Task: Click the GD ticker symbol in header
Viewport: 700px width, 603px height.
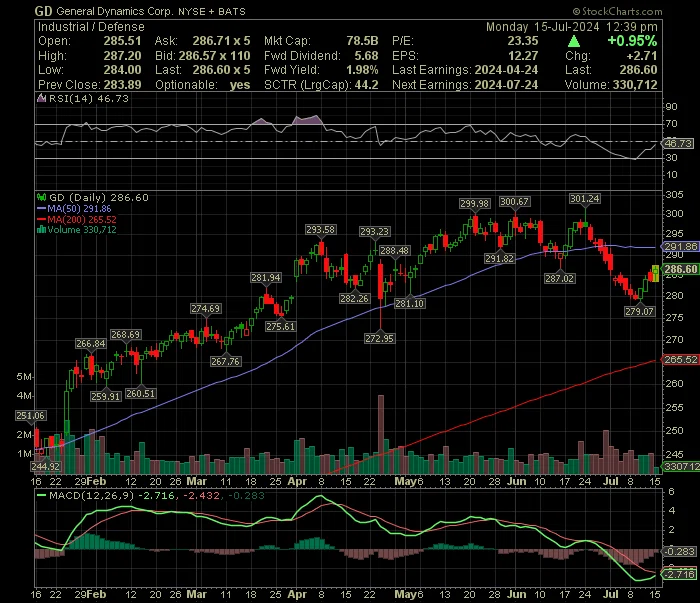Action: [43, 11]
